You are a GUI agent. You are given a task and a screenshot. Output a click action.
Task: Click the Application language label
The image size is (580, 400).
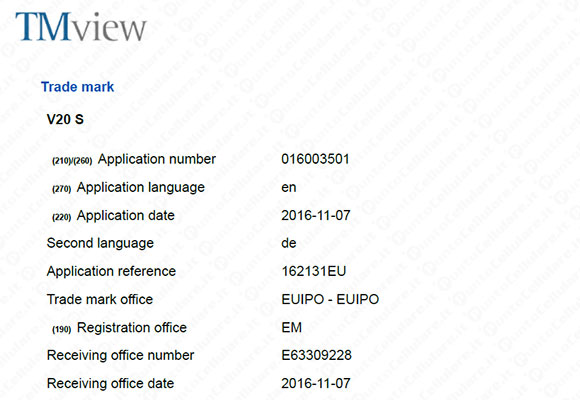(x=141, y=187)
